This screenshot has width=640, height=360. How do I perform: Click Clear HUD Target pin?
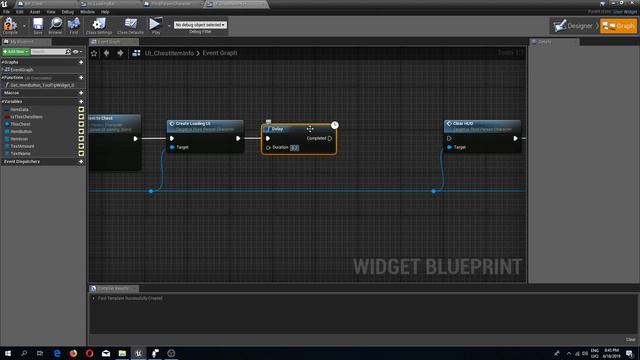pyautogui.click(x=449, y=147)
